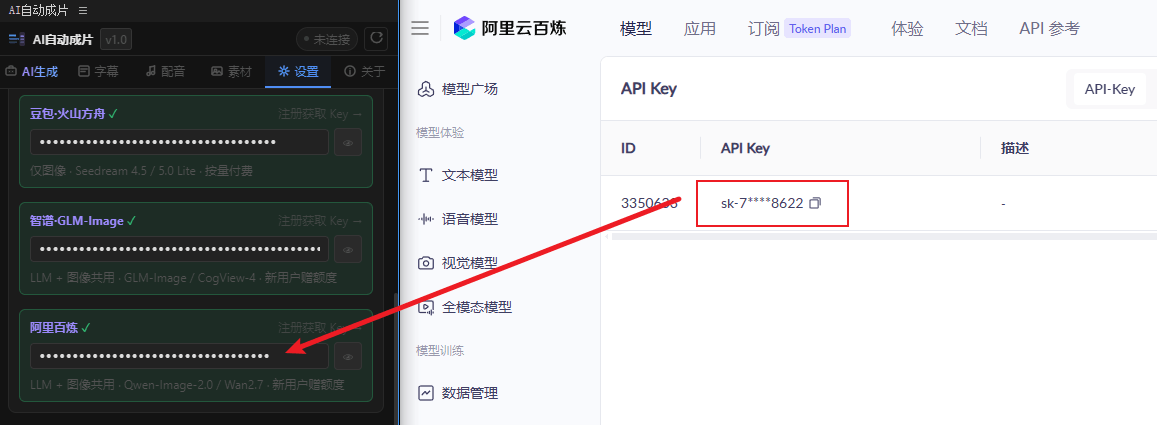
Task: Click the AI自动成片 plugin logo icon
Action: pos(17,39)
